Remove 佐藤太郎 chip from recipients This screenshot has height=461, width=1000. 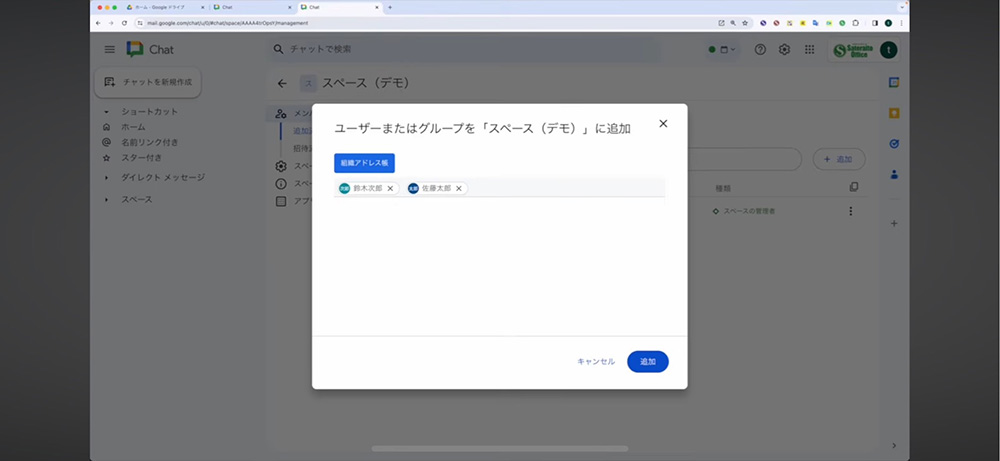point(459,189)
